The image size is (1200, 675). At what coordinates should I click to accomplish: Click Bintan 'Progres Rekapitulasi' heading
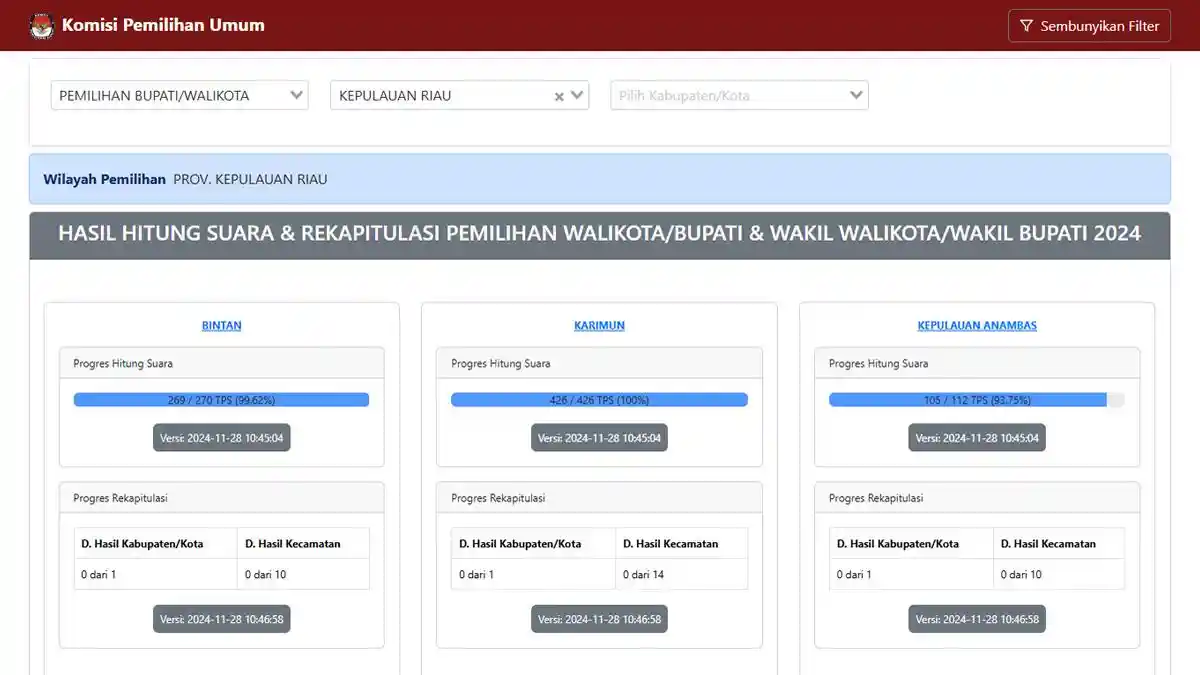coord(120,498)
